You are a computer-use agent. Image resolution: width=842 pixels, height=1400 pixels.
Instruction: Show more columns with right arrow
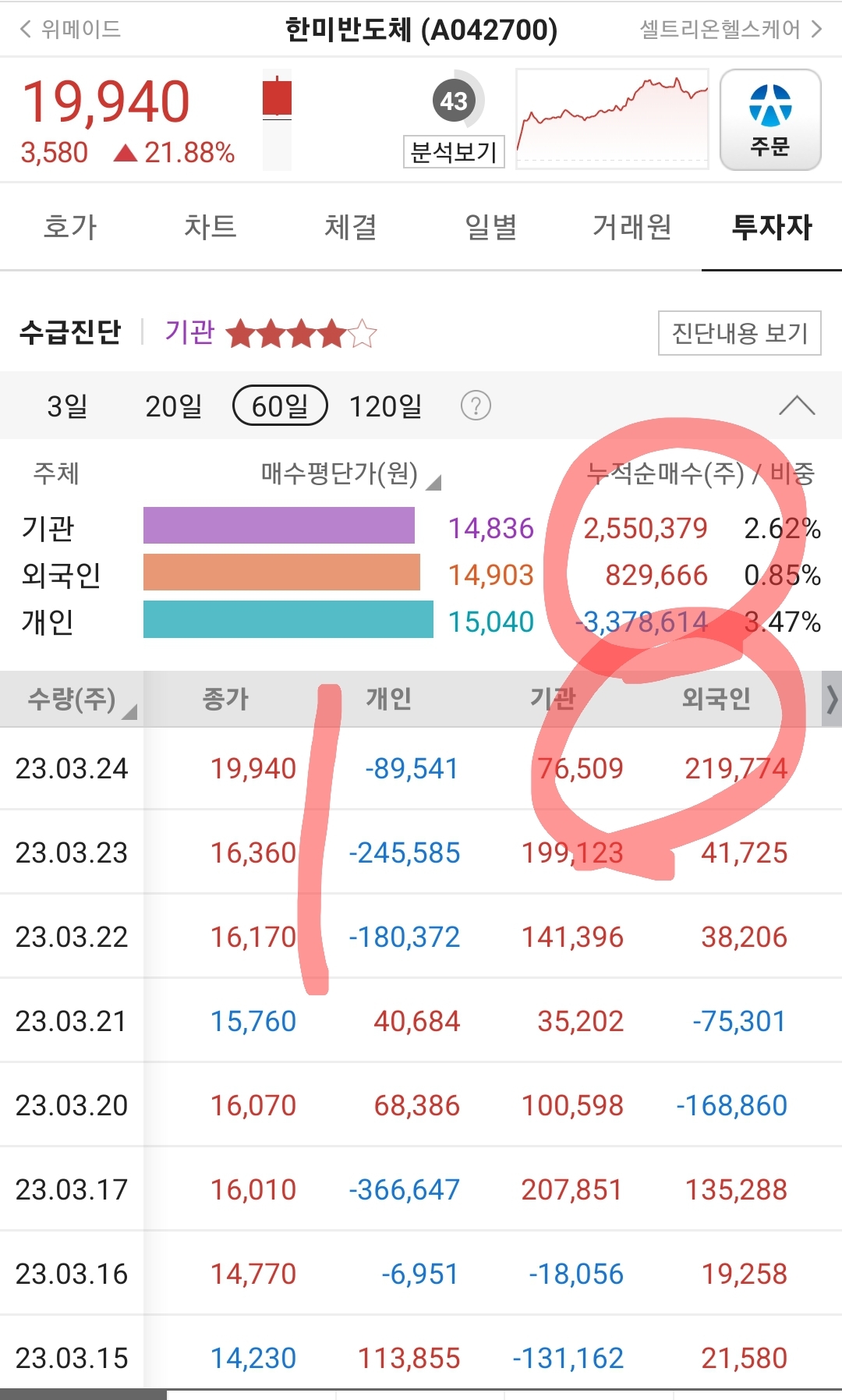[x=832, y=699]
